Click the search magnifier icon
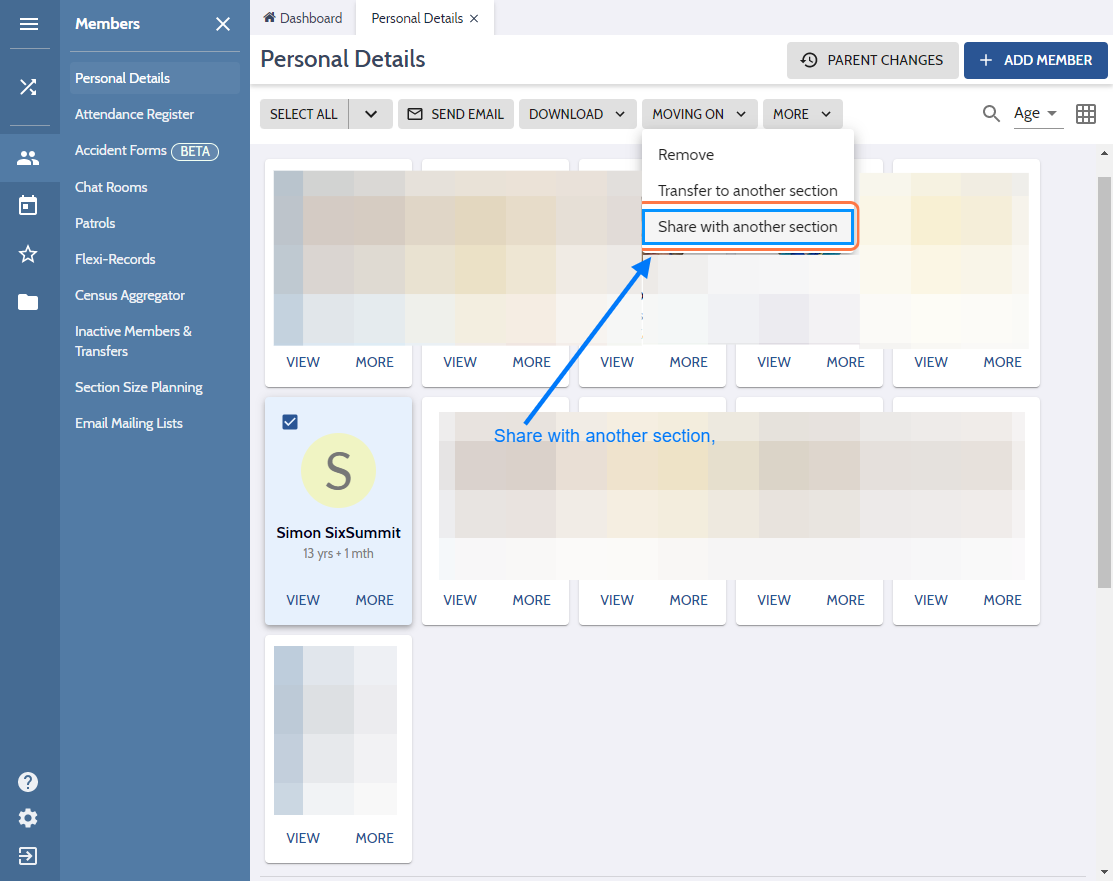Viewport: 1113px width, 881px height. tap(992, 114)
